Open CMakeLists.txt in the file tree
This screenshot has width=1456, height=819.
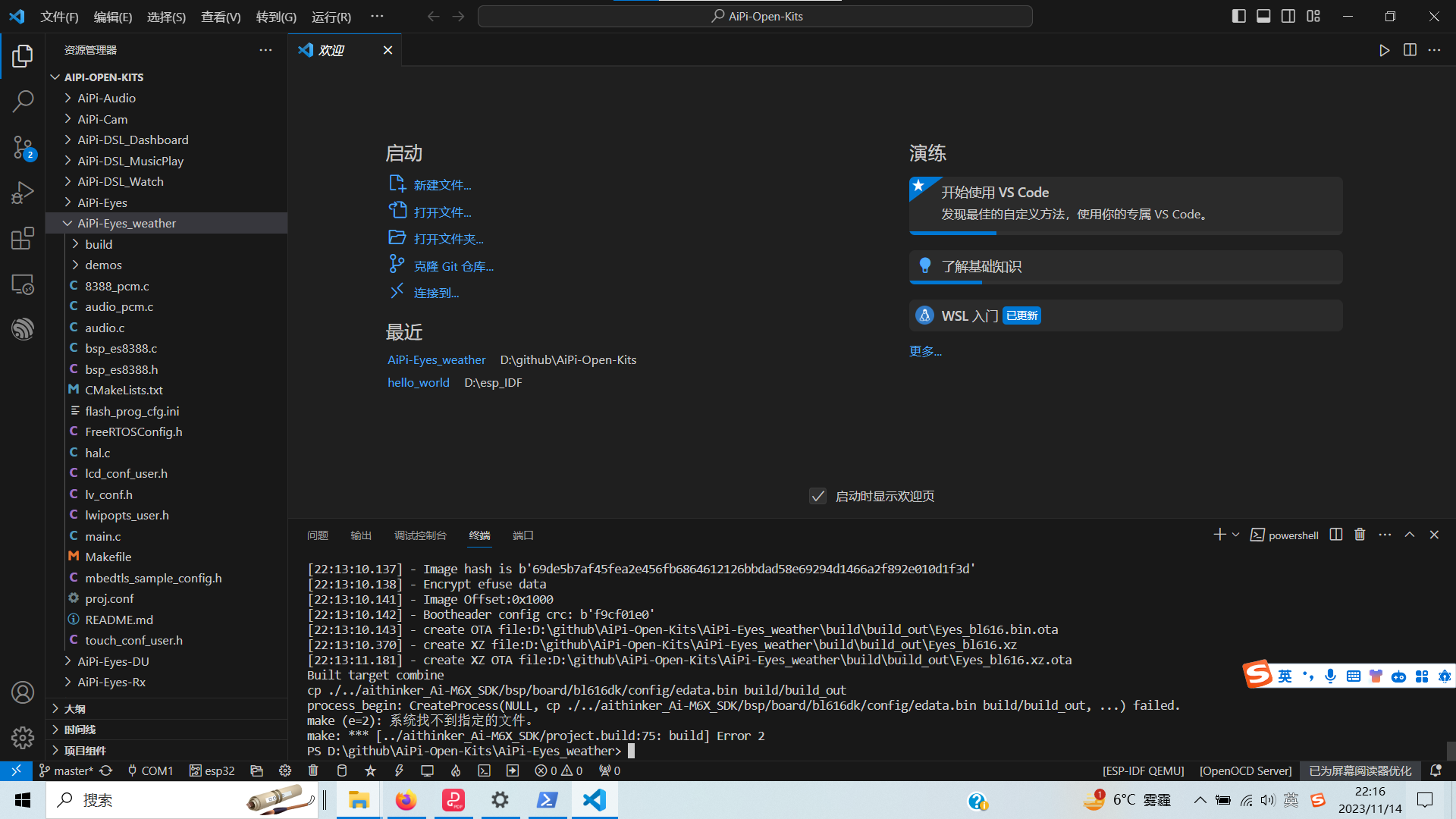tap(124, 390)
